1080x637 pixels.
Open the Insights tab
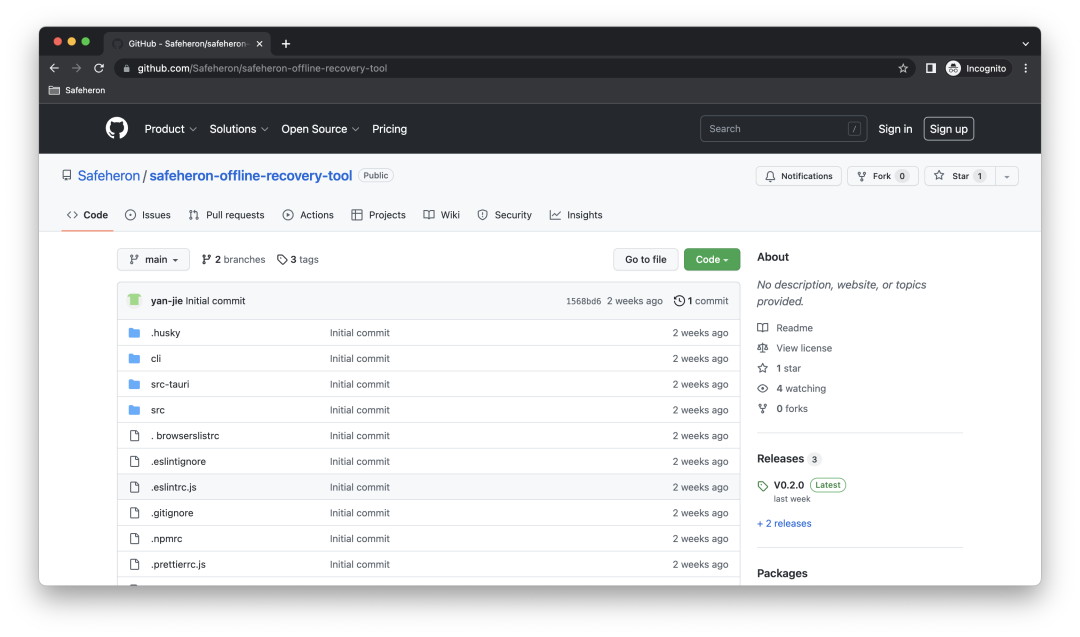click(576, 215)
